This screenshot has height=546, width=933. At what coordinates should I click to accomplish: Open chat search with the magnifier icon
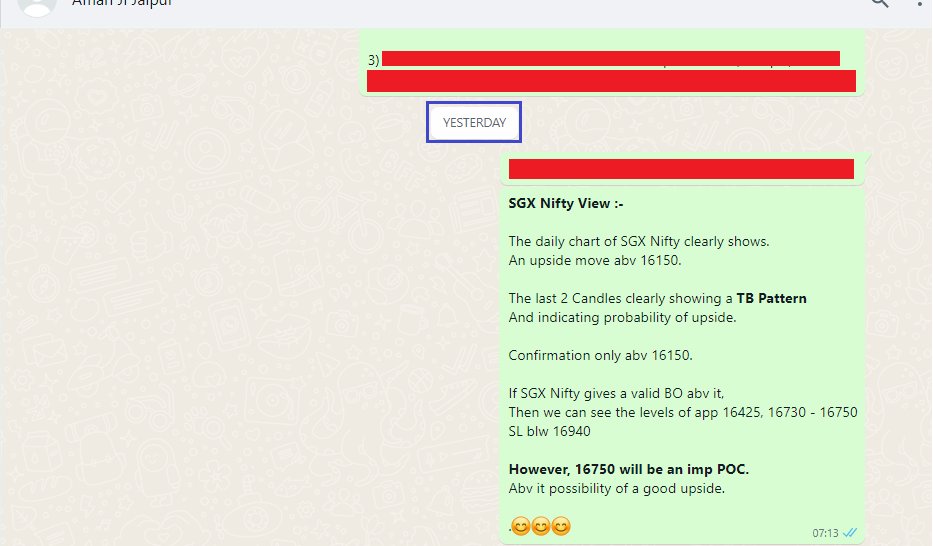pyautogui.click(x=879, y=3)
